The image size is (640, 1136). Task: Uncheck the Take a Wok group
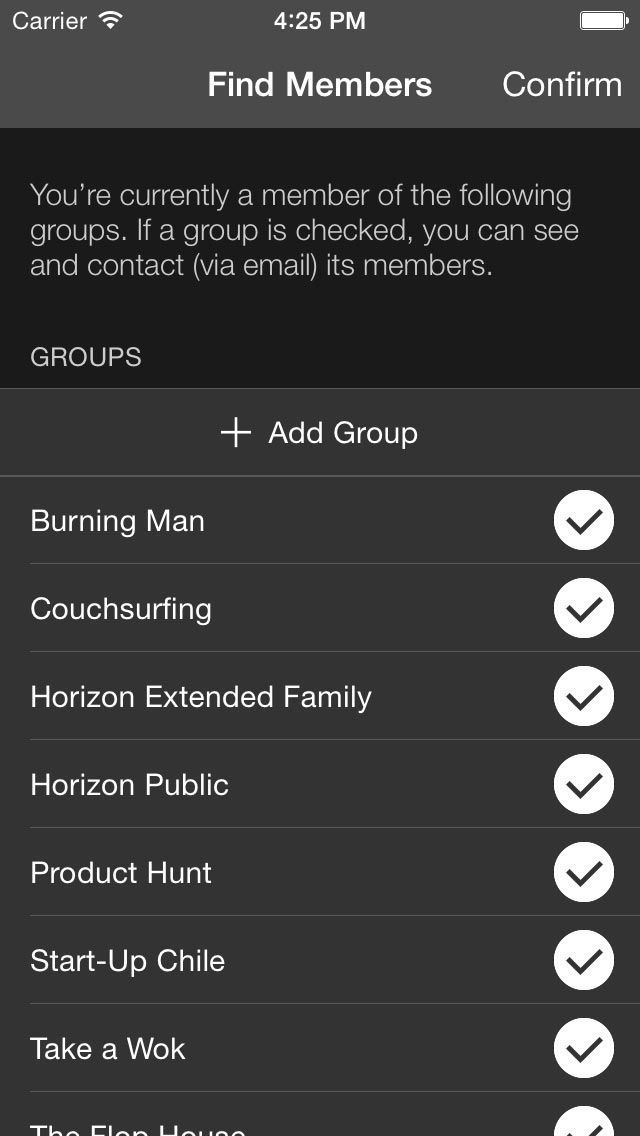[583, 1048]
